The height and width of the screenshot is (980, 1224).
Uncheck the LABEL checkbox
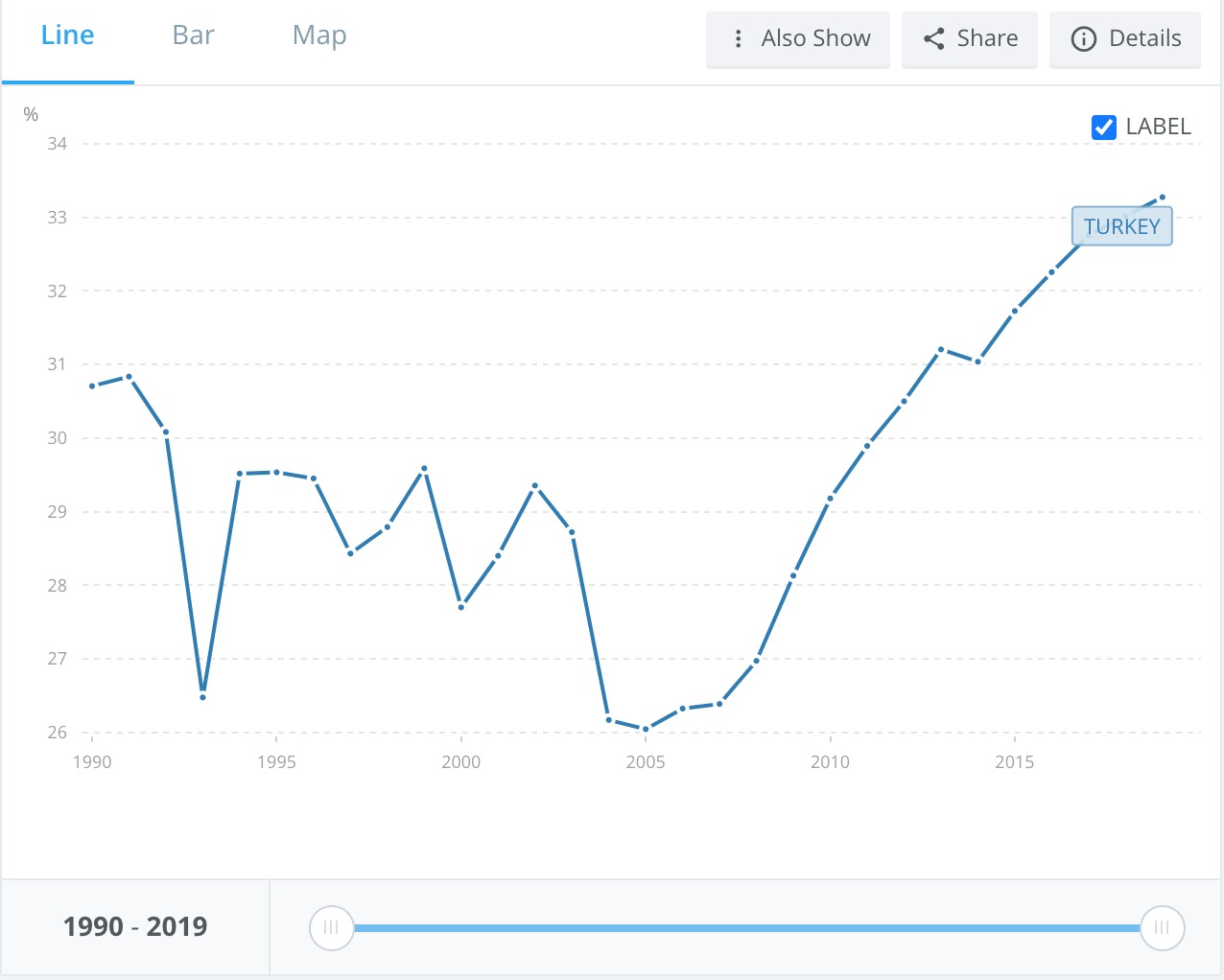pyautogui.click(x=1104, y=127)
